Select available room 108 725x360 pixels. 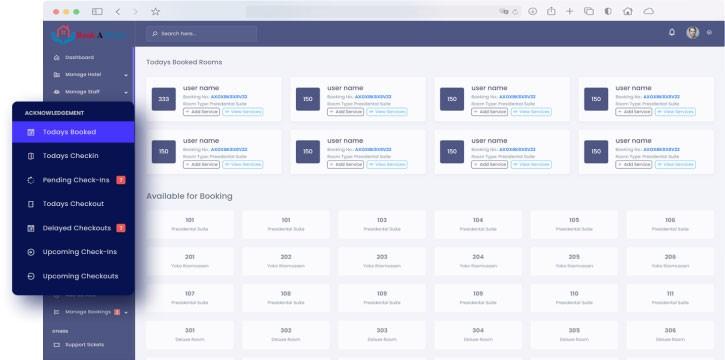coord(286,298)
